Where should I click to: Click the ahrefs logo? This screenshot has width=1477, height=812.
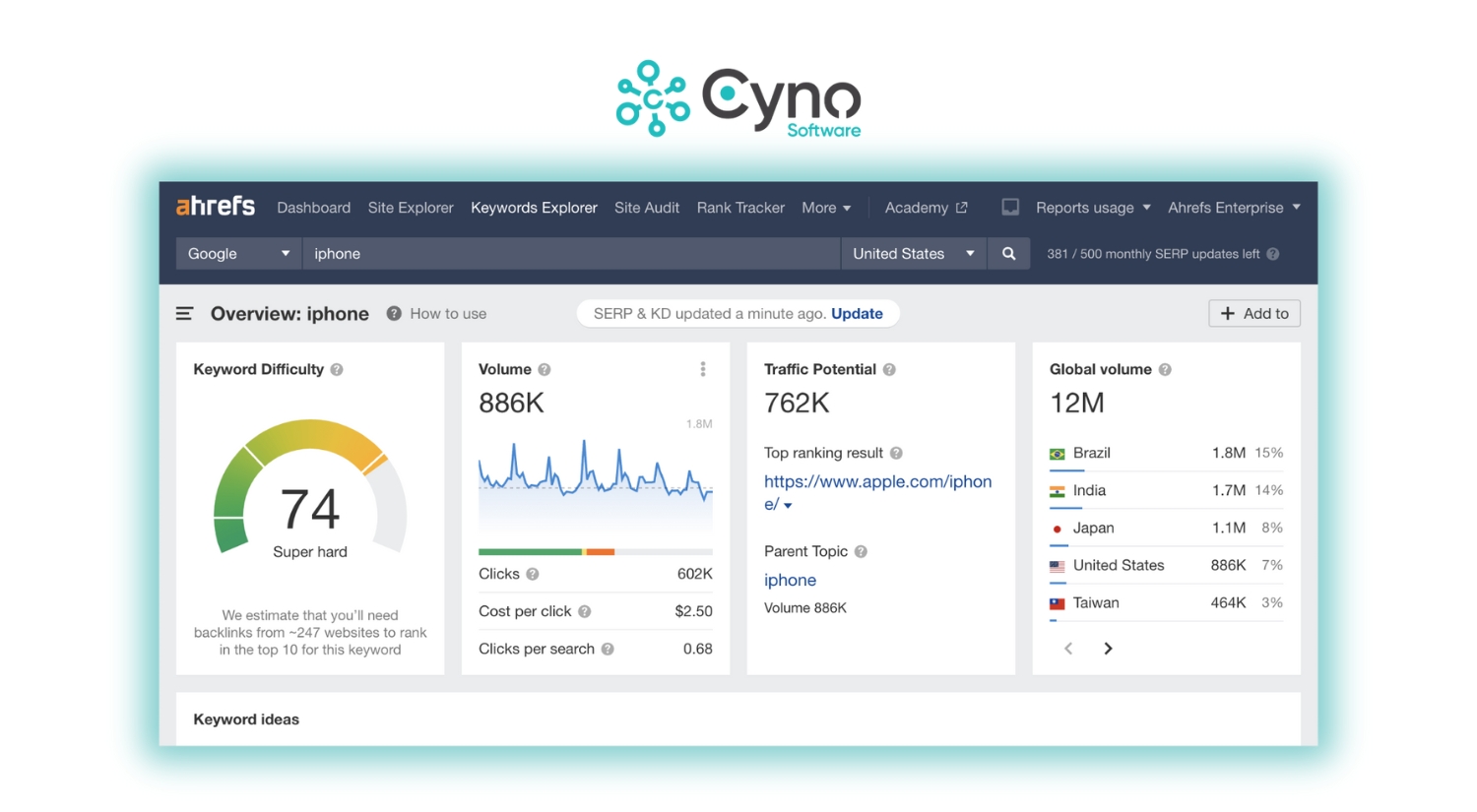[x=215, y=207]
